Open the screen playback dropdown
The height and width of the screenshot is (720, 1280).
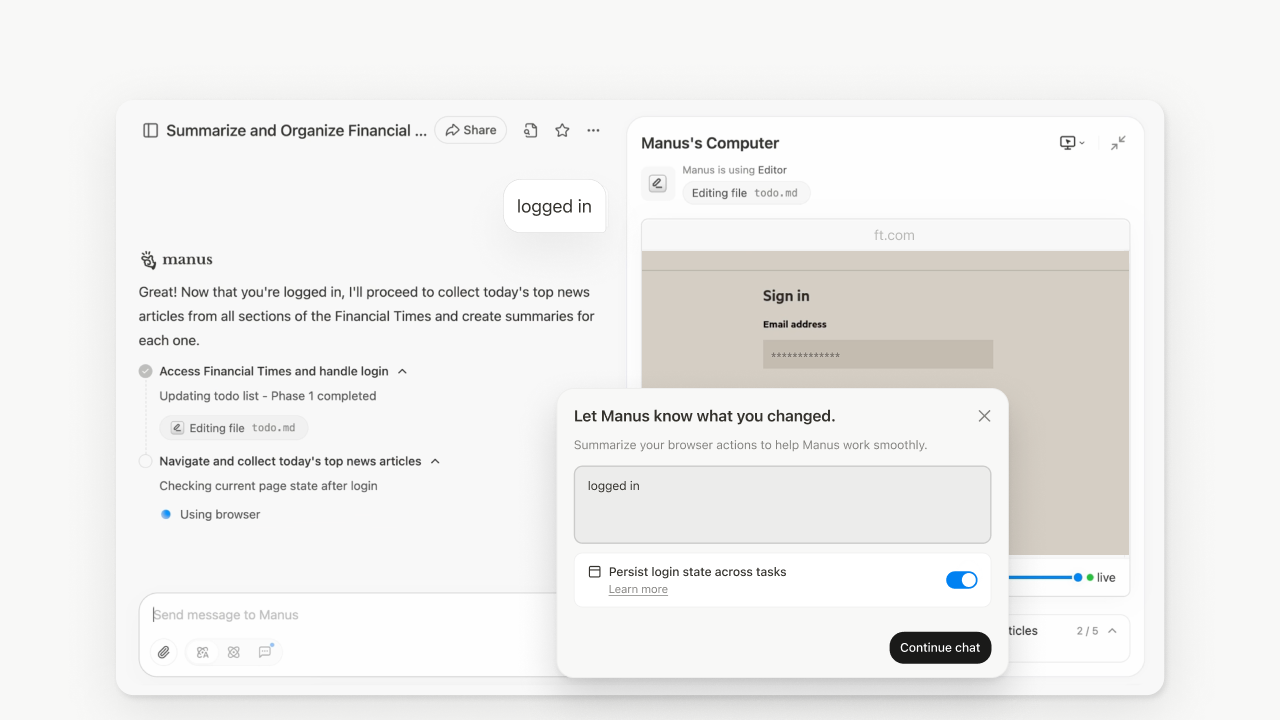(x=1072, y=143)
